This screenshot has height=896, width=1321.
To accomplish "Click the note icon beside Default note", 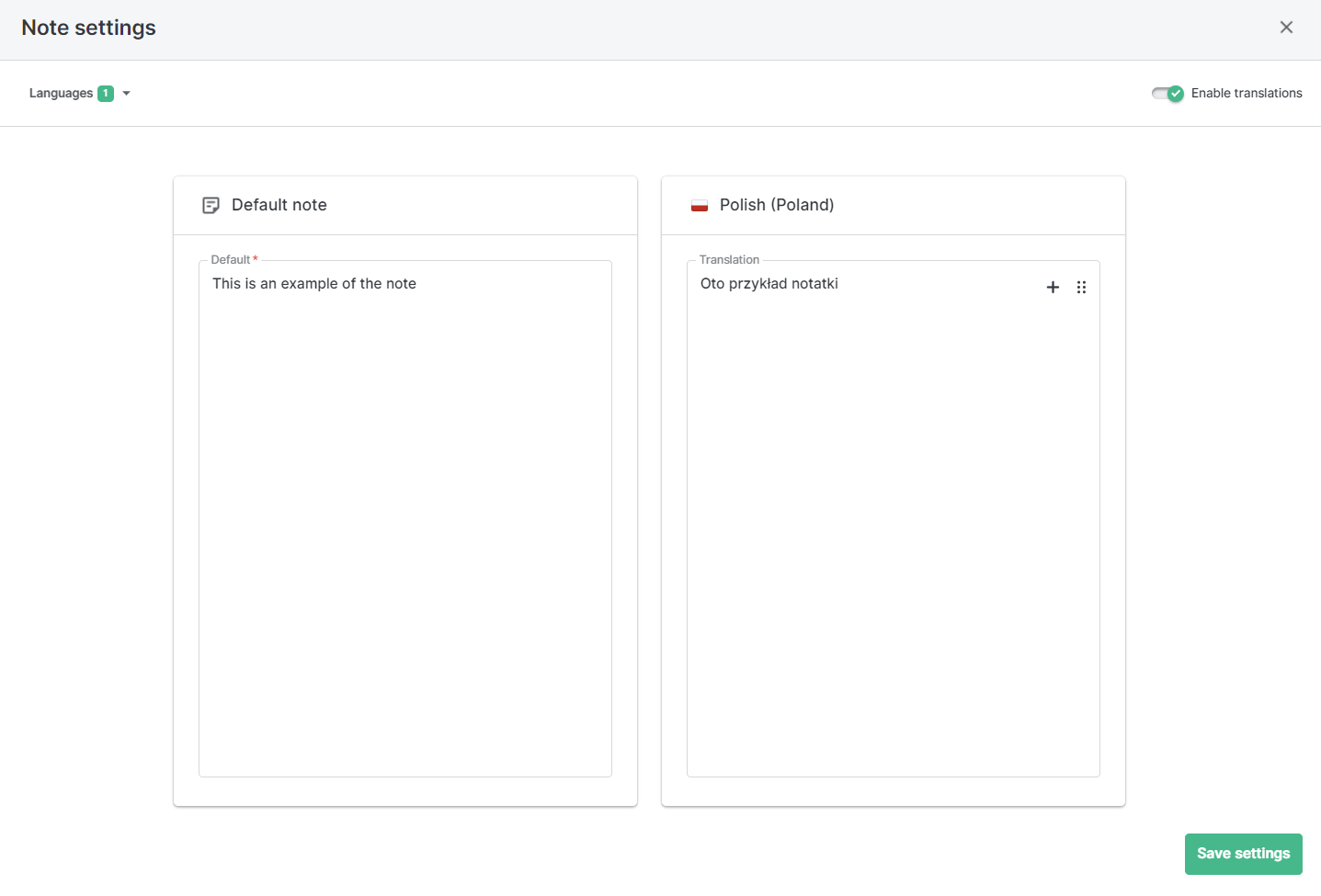I will pyautogui.click(x=211, y=205).
